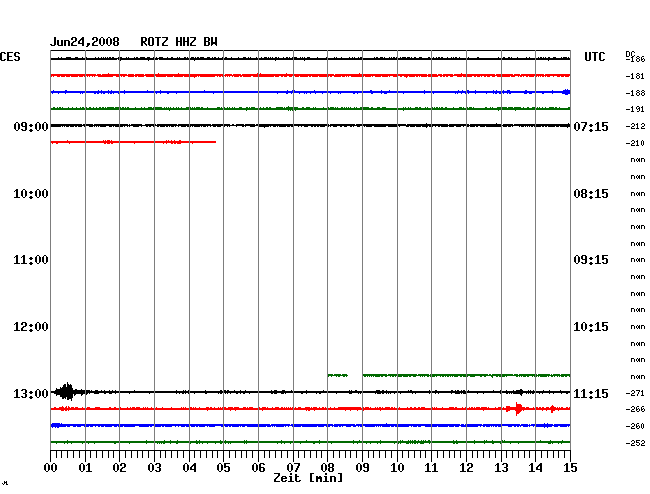
Task: Click the 07:15 UTC time label
Action: pyautogui.click(x=591, y=126)
